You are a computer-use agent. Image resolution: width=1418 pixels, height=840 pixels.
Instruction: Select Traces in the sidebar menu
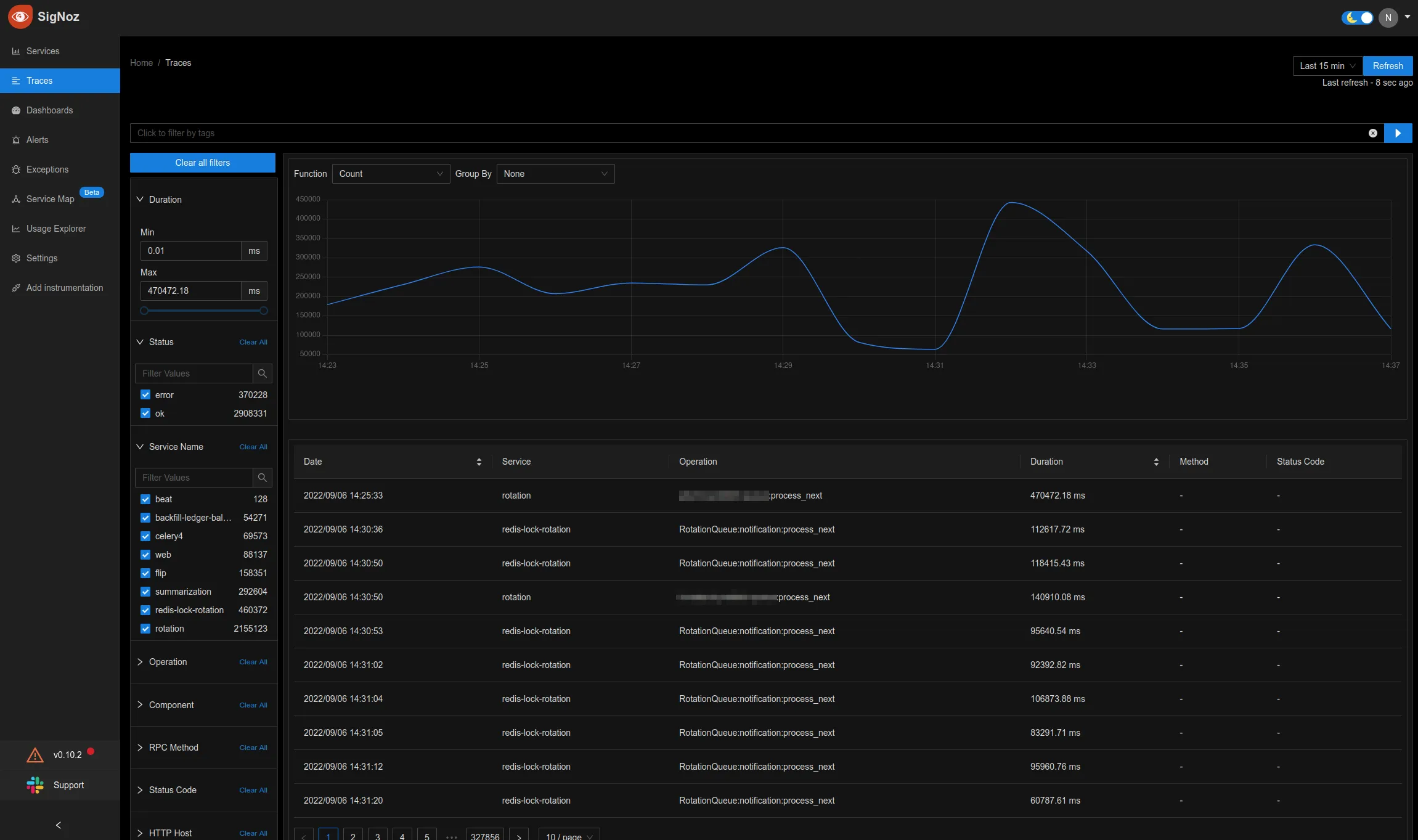point(39,81)
